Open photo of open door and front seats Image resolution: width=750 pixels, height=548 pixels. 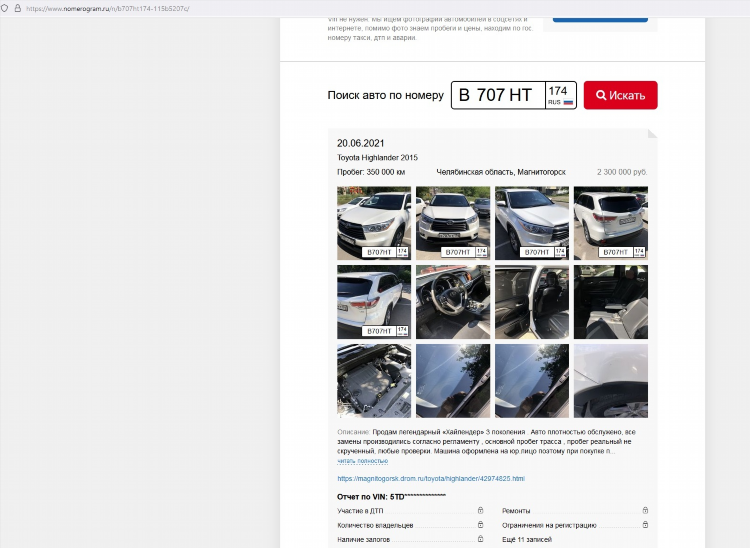tap(532, 302)
